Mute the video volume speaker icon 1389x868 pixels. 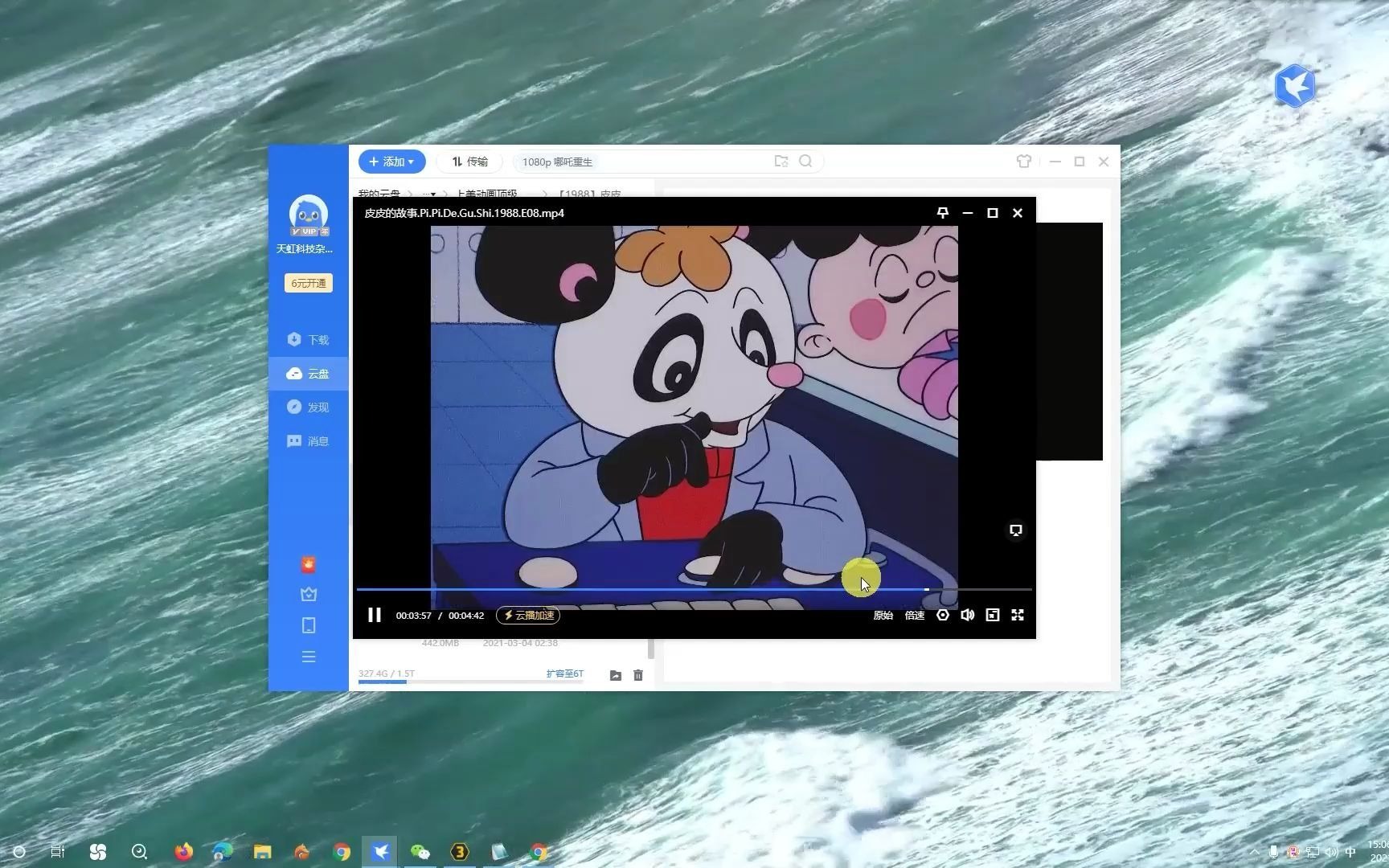pos(968,615)
